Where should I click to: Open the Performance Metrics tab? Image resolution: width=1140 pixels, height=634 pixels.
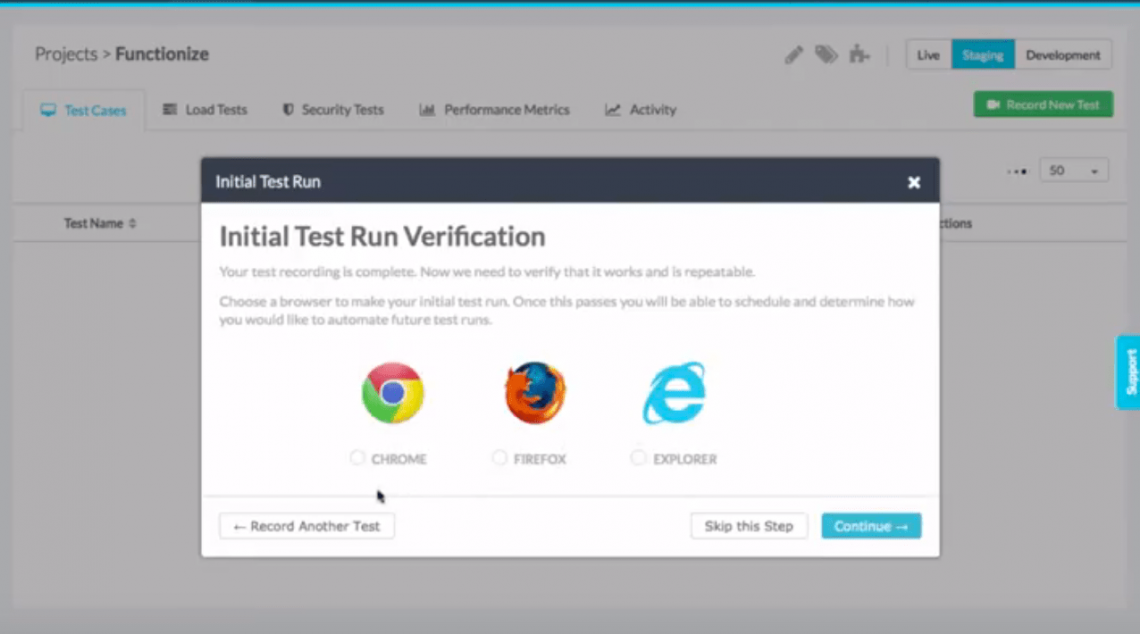pyautogui.click(x=494, y=110)
